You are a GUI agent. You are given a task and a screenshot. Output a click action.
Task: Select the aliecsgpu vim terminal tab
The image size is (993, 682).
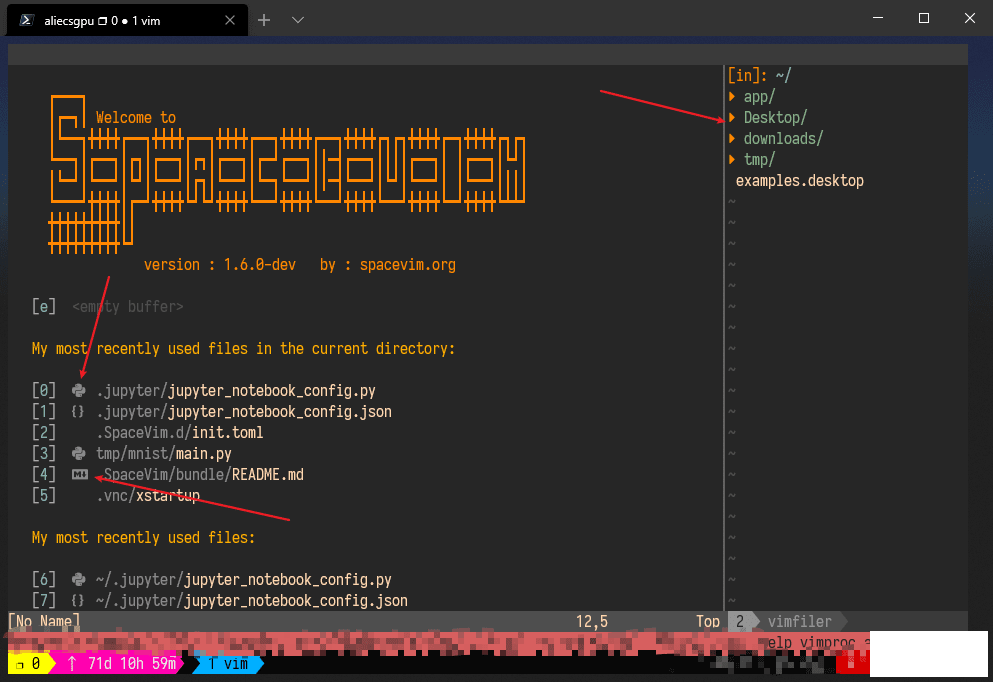[127, 20]
